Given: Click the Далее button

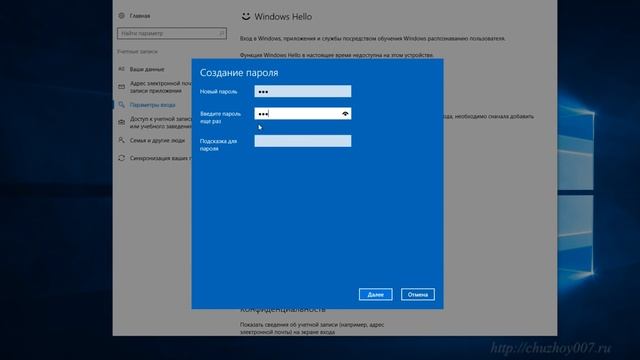Looking at the screenshot, I should click(x=376, y=294).
